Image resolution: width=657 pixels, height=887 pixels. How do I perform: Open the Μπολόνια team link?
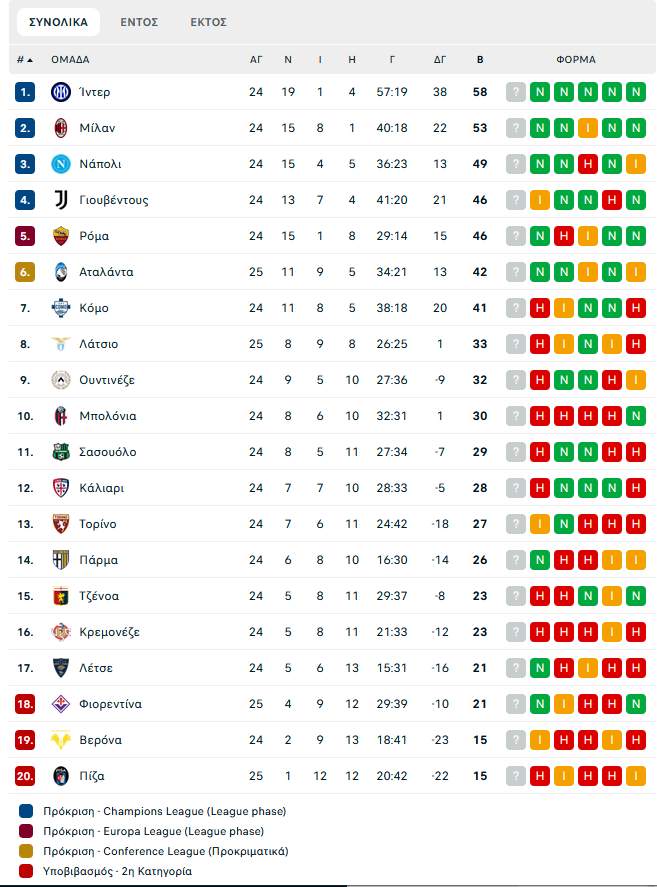pos(107,416)
